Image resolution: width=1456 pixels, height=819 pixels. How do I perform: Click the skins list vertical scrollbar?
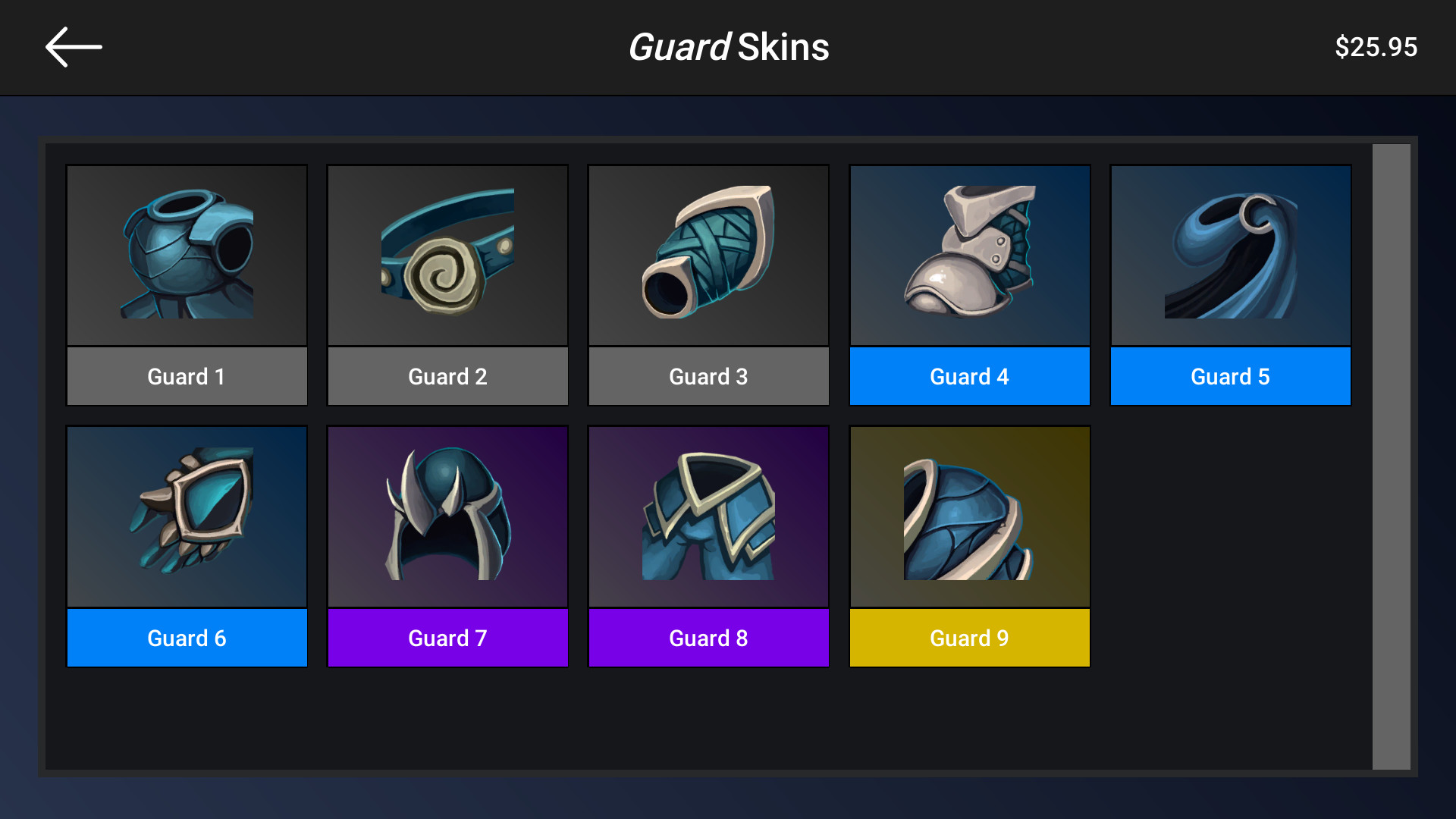tap(1391, 457)
